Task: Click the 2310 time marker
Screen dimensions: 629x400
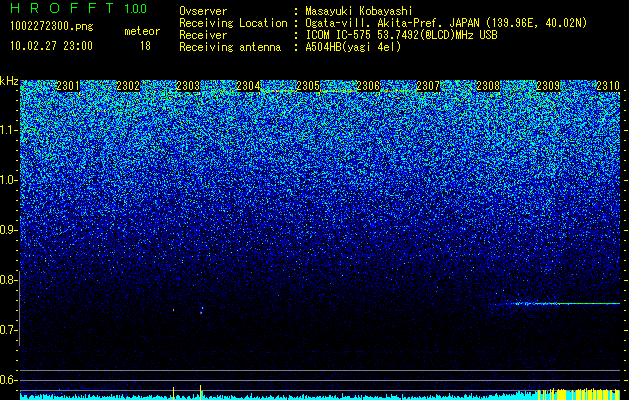Action: click(x=608, y=86)
